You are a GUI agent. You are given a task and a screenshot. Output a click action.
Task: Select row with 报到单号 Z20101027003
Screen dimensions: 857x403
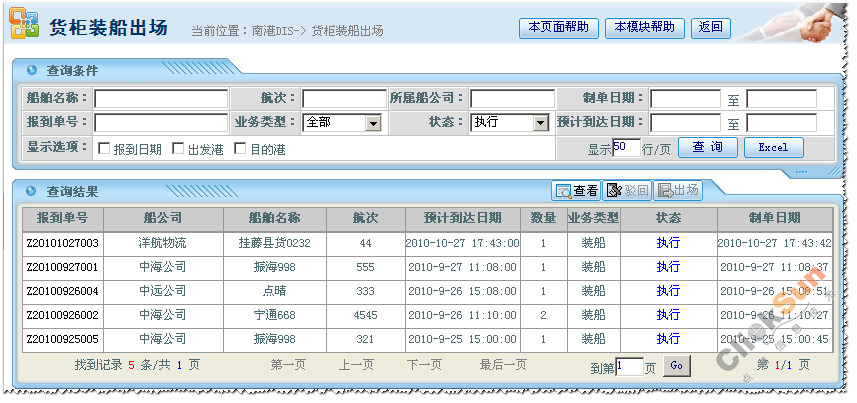pos(62,243)
